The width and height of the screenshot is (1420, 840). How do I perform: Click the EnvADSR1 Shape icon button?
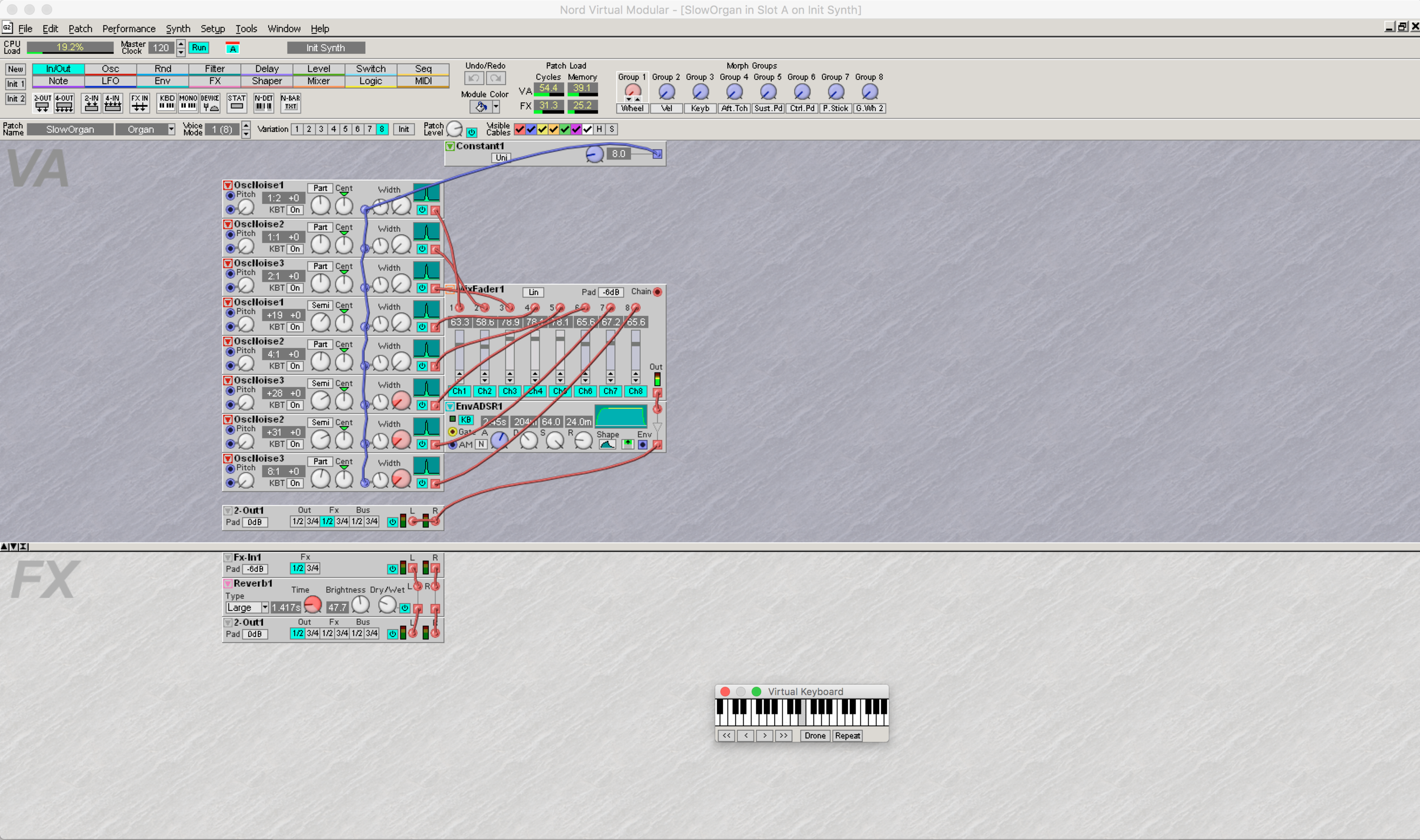tap(607, 445)
